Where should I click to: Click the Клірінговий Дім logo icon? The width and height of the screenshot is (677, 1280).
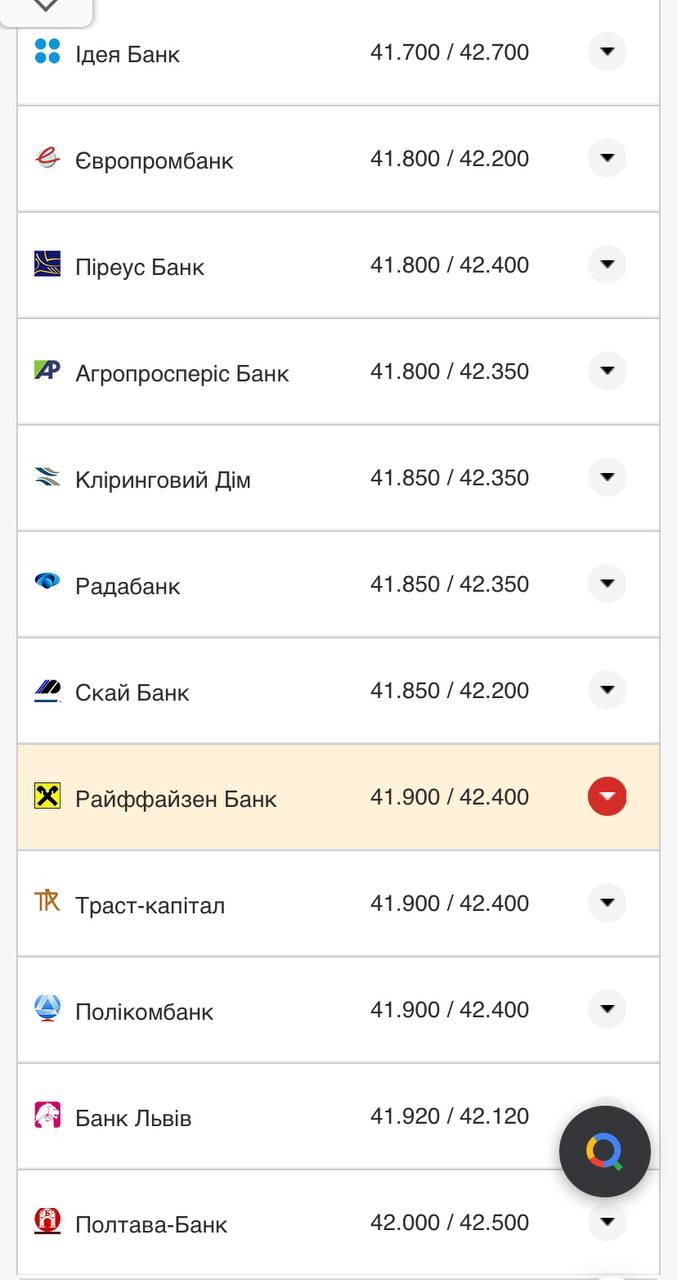tap(47, 477)
